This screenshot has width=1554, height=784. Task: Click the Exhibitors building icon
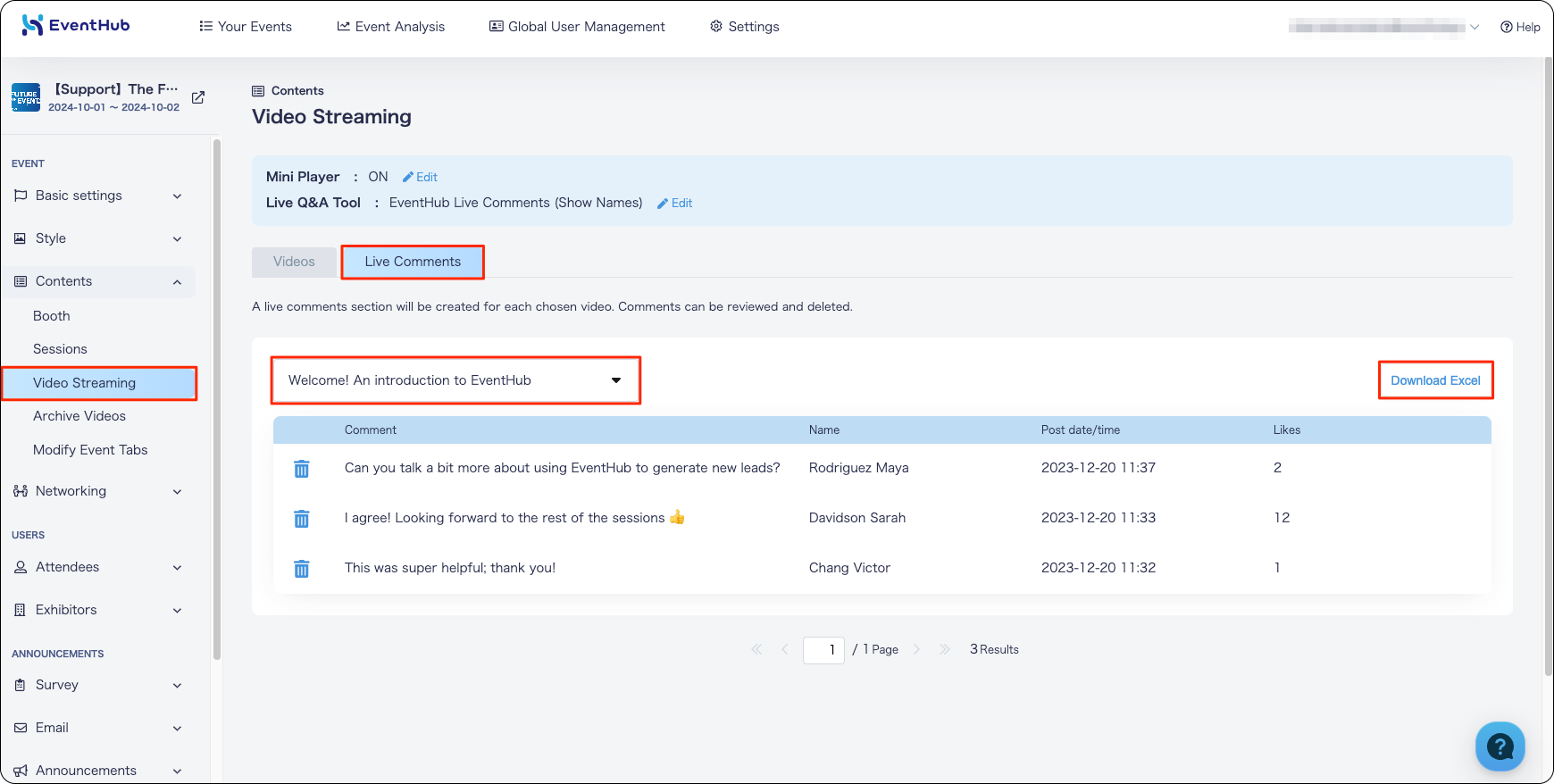(x=21, y=610)
